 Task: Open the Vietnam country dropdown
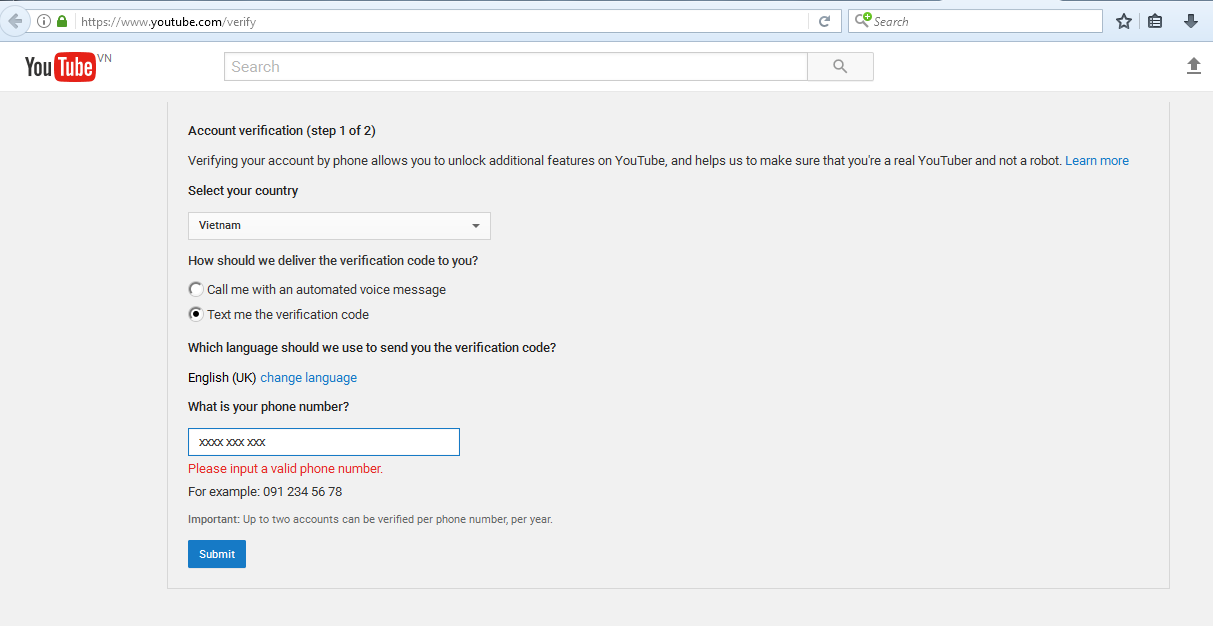(x=339, y=226)
